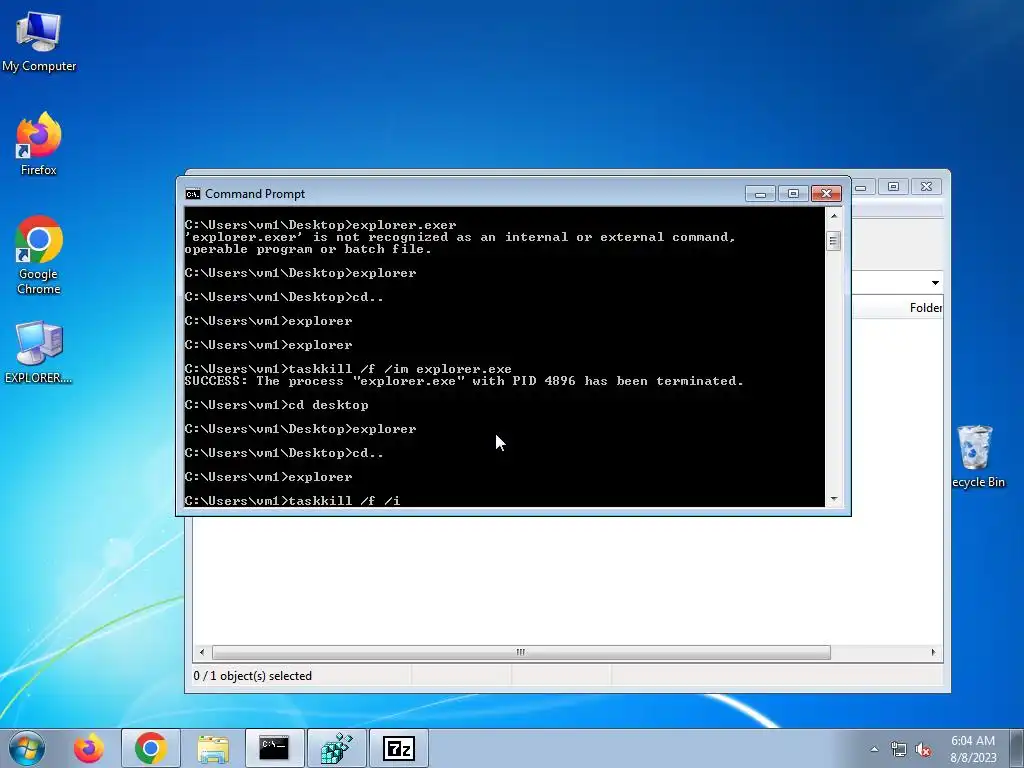The width and height of the screenshot is (1024, 768).
Task: Click the Folder column header in background window
Action: pos(925,308)
